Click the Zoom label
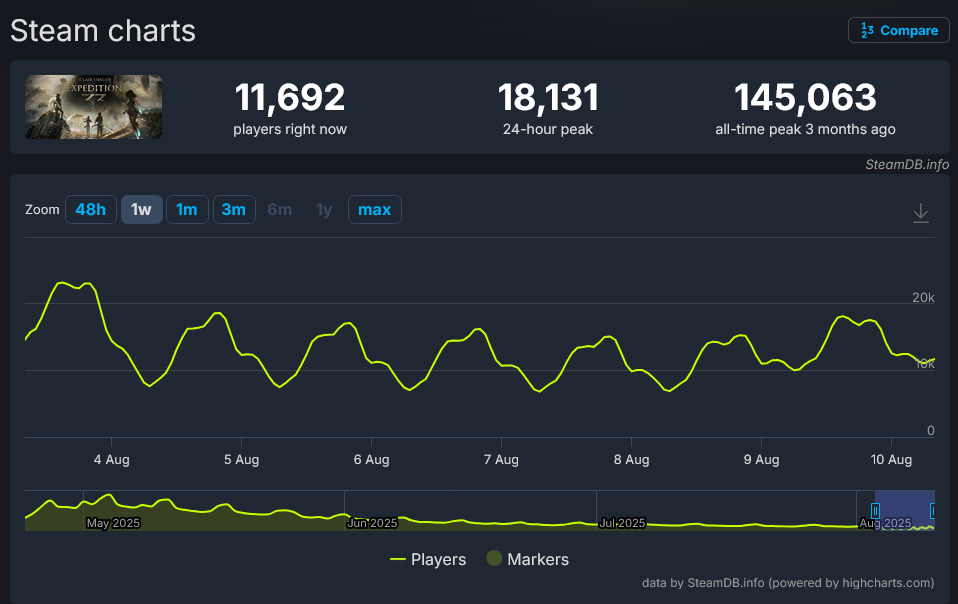958x604 pixels. 42,209
